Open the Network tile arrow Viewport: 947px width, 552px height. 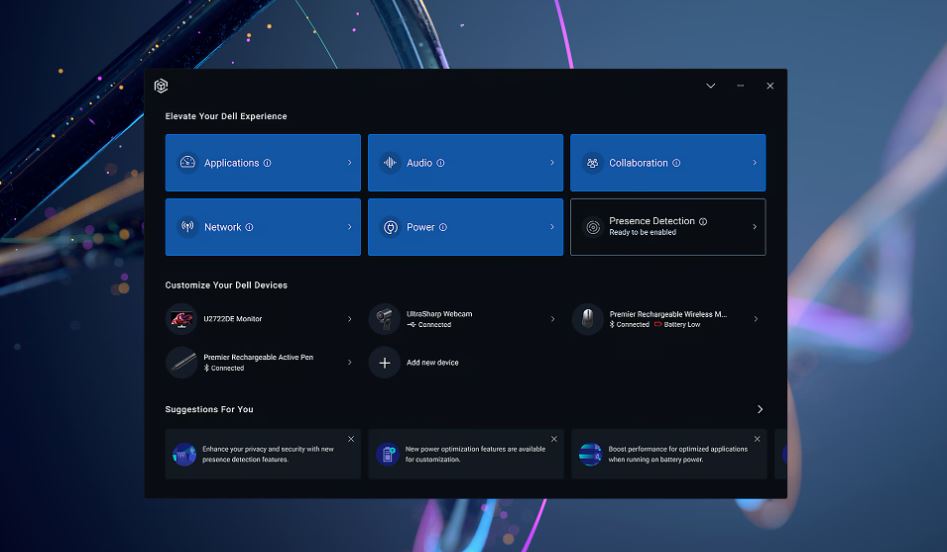pos(349,227)
